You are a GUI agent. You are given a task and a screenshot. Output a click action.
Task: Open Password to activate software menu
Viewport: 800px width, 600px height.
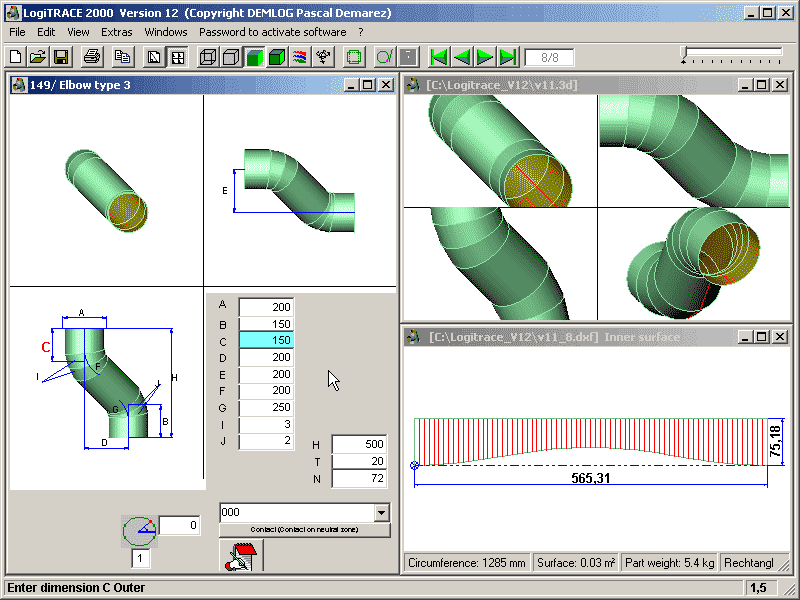click(x=272, y=32)
